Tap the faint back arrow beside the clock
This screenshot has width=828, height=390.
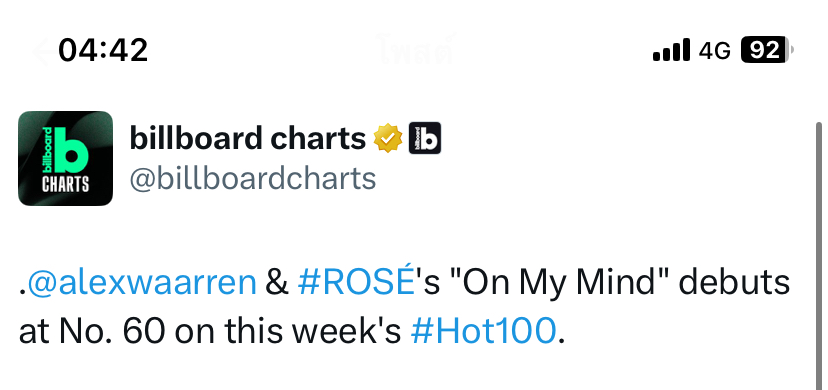[42, 52]
